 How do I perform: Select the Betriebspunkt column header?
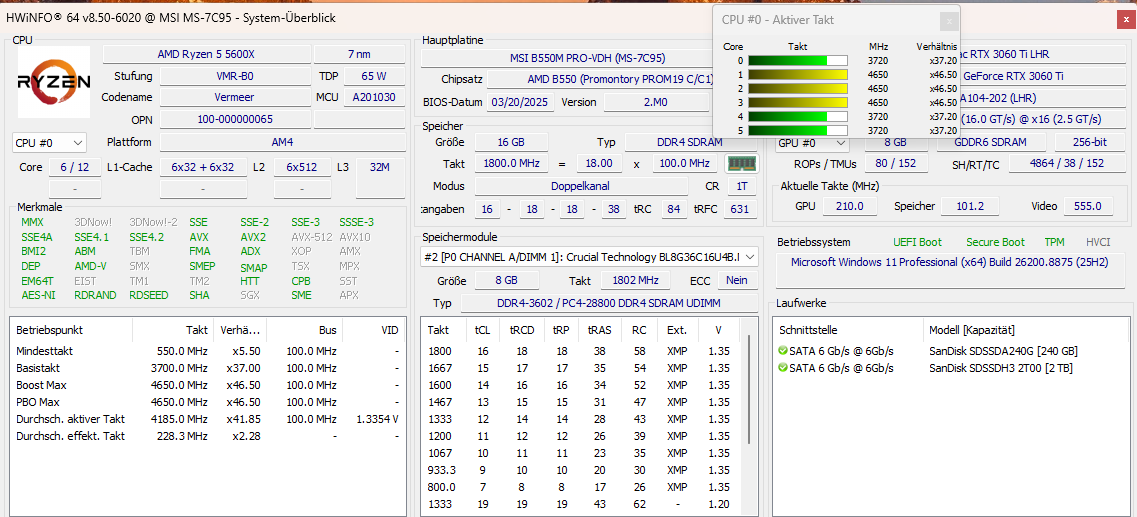click(71, 330)
